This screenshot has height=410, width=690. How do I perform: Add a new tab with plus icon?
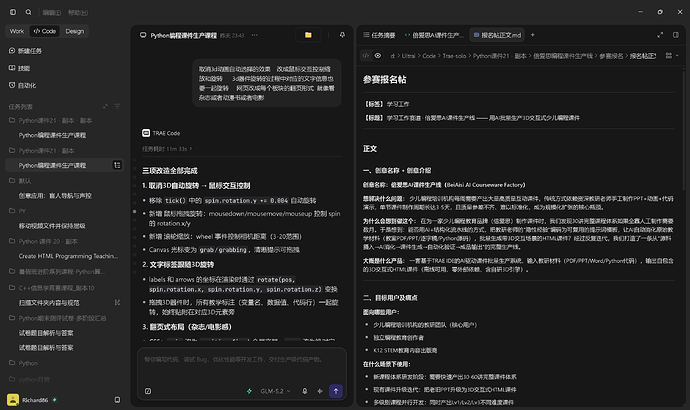point(532,35)
